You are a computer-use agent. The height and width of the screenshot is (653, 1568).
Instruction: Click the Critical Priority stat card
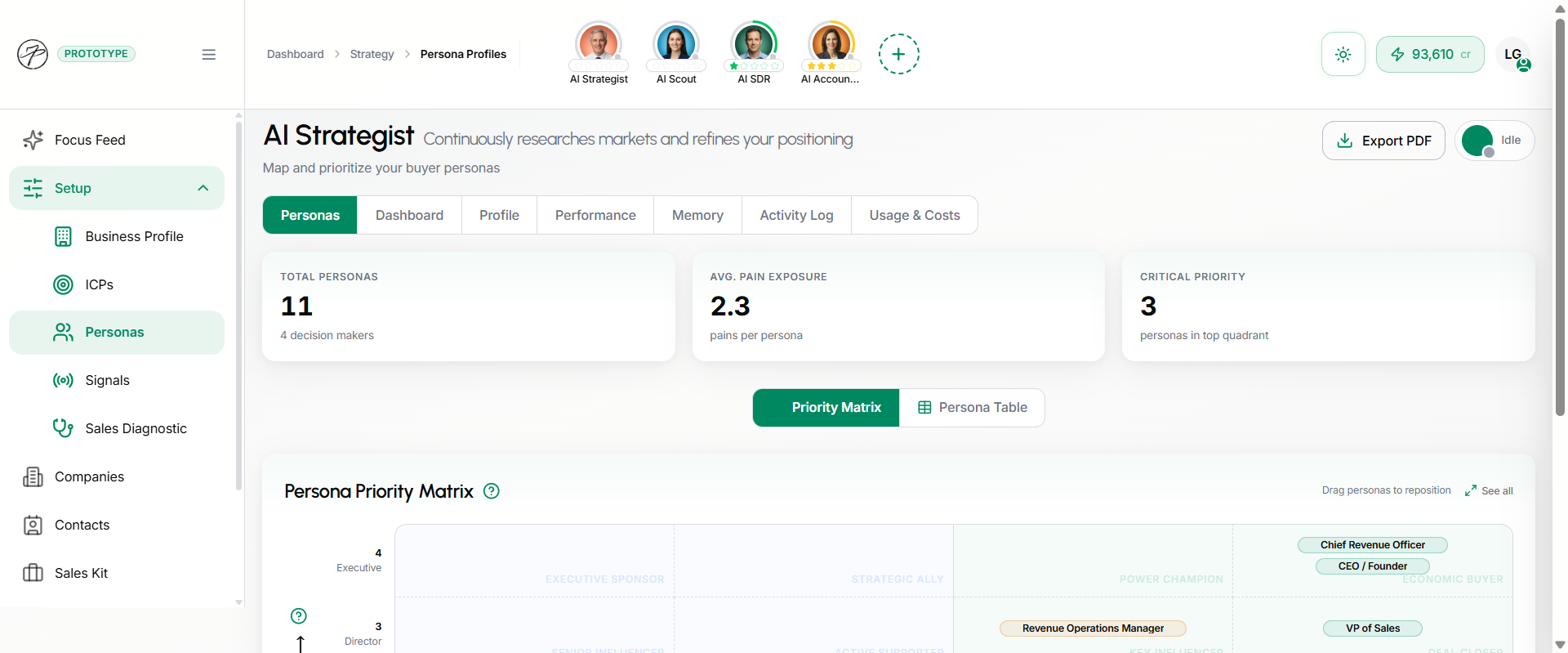click(x=1329, y=306)
